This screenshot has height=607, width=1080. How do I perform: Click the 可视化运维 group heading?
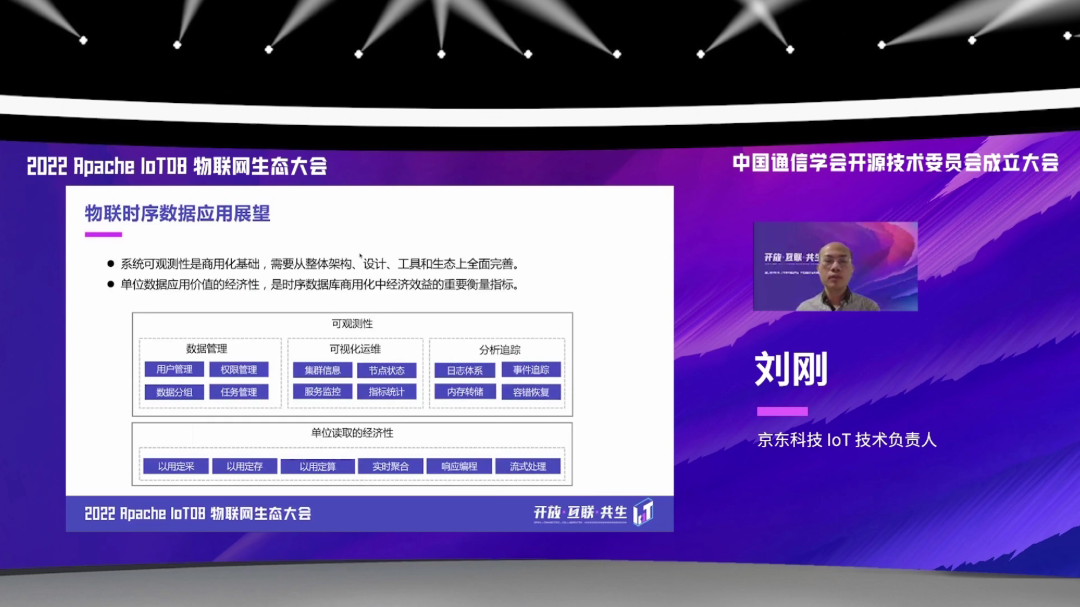coord(355,349)
